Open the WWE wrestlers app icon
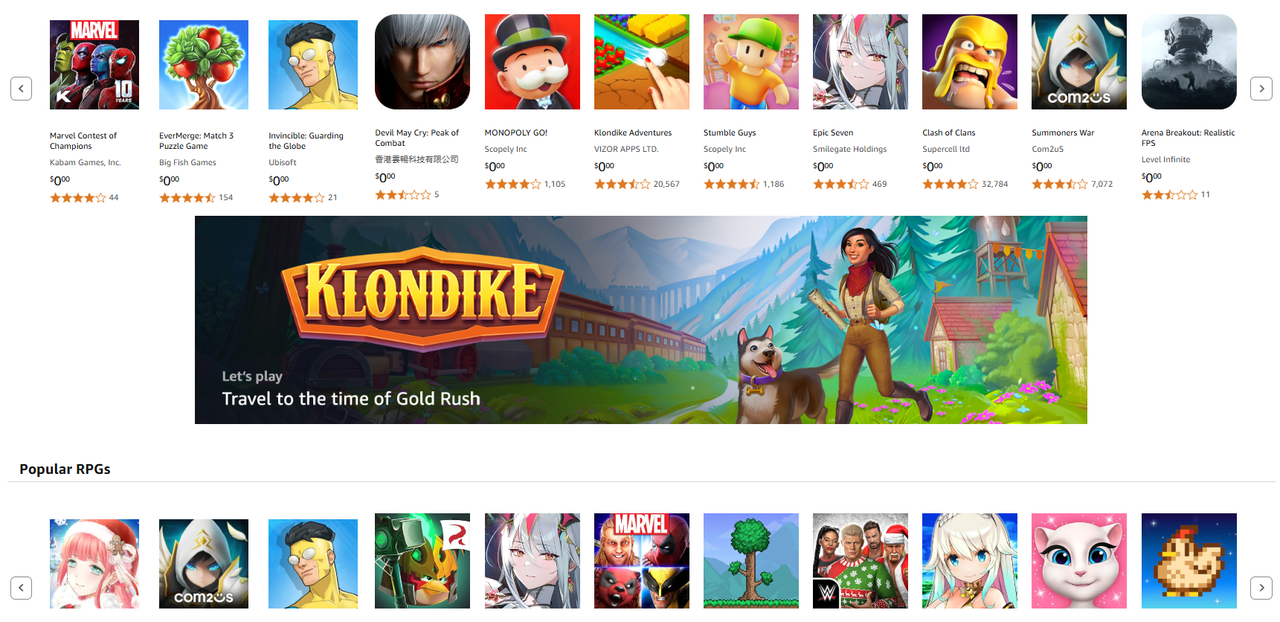This screenshot has width=1280, height=622. (860, 561)
